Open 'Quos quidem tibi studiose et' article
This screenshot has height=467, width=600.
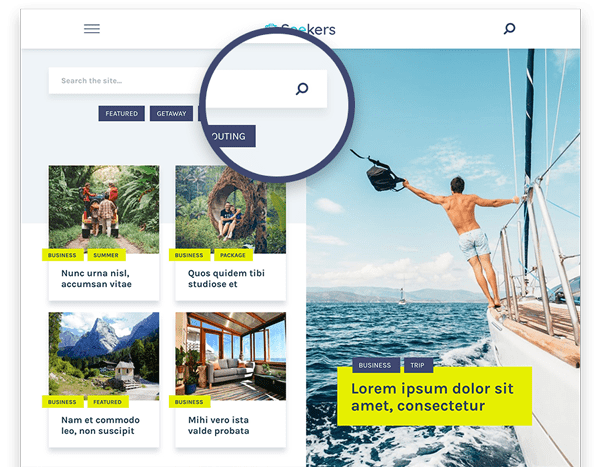pyautogui.click(x=226, y=279)
